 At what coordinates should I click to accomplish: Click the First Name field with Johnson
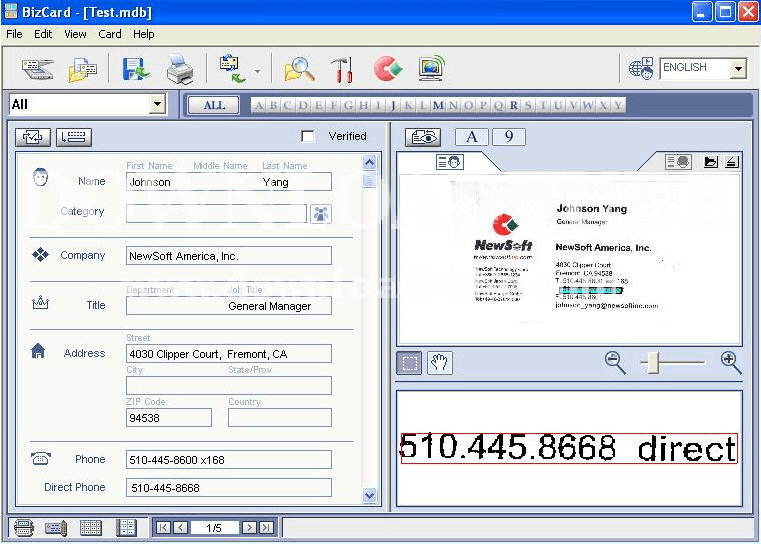tap(158, 182)
